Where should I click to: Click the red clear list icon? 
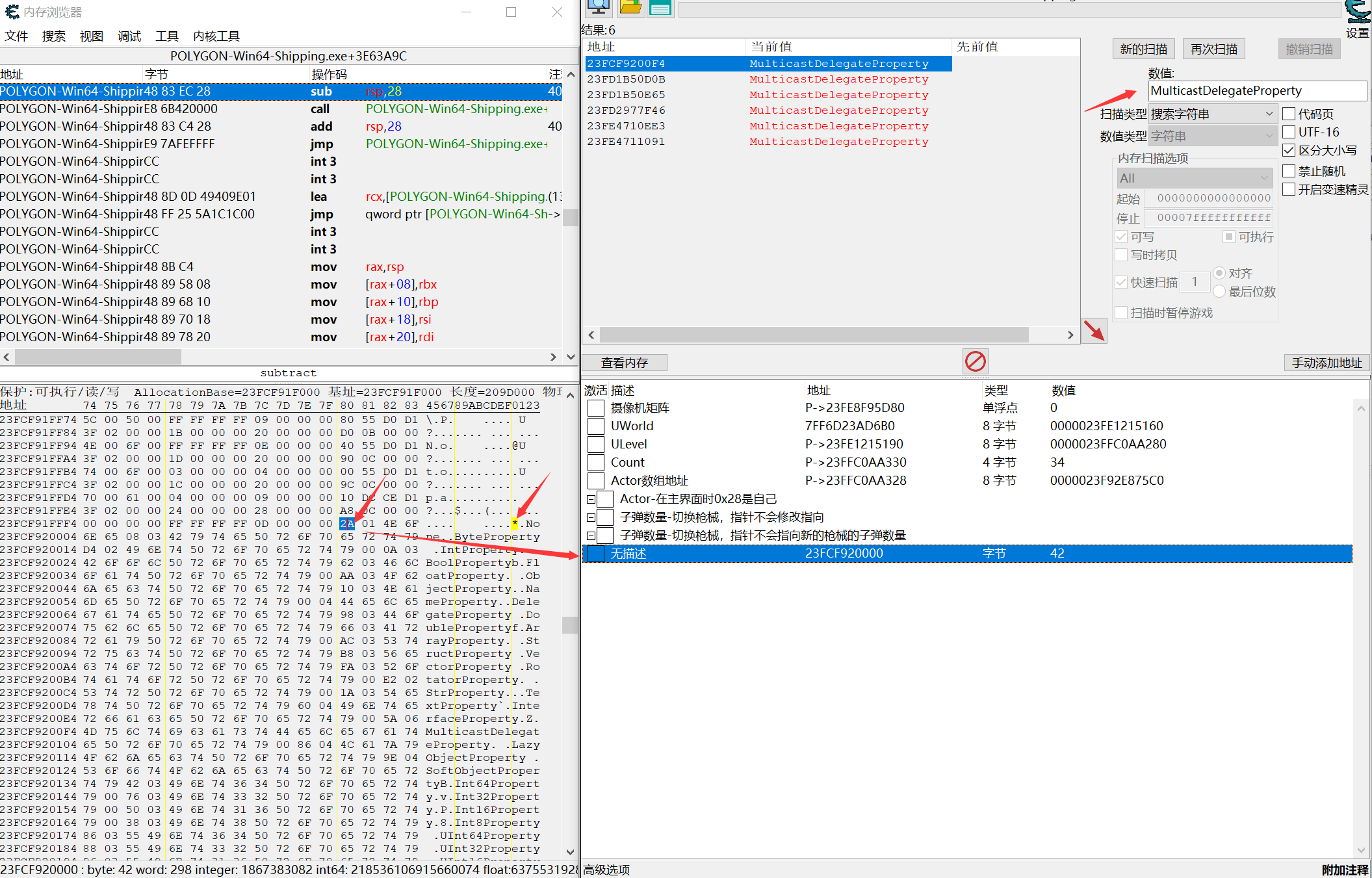pyautogui.click(x=975, y=361)
